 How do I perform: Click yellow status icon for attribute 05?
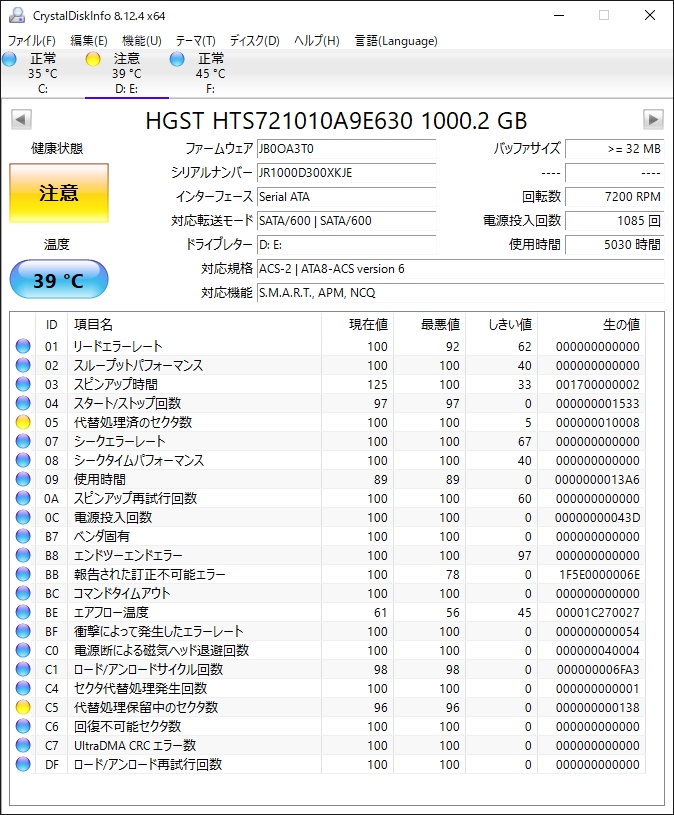tap(23, 423)
